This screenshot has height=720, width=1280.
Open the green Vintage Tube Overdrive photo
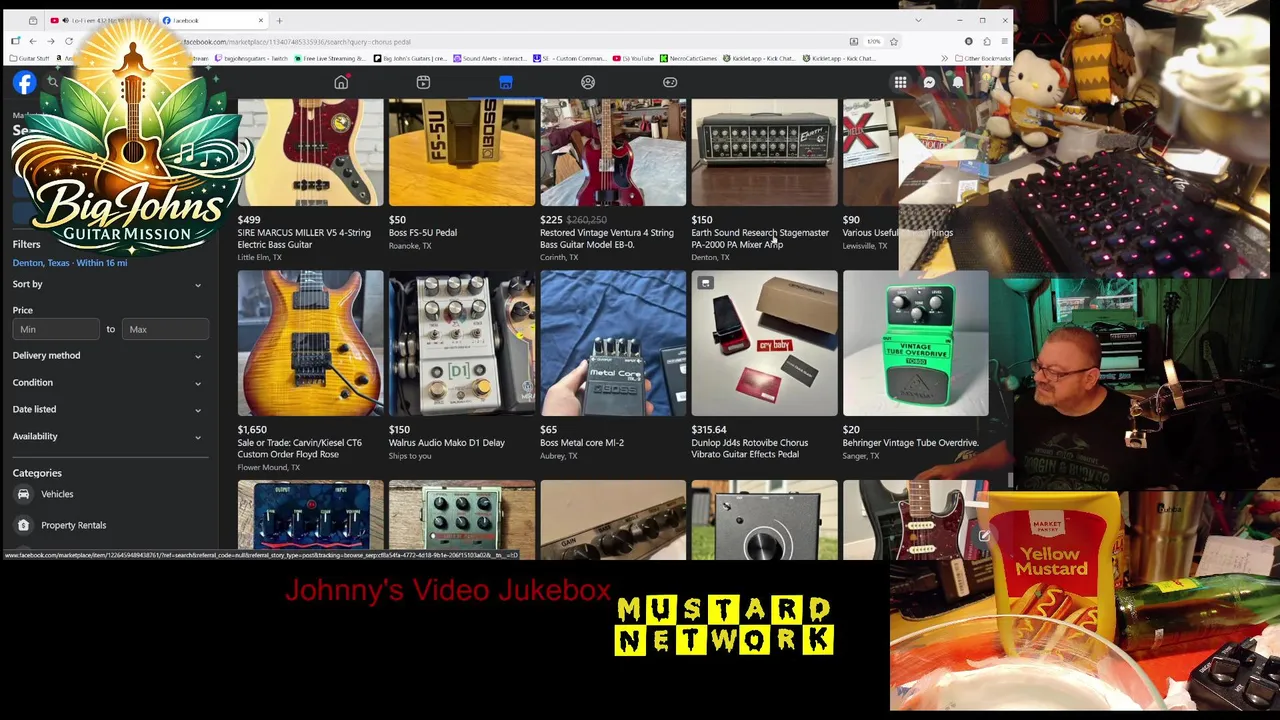tap(915, 343)
